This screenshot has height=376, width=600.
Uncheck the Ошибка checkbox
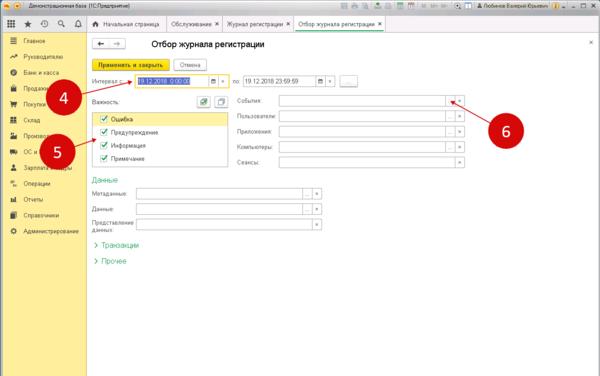point(104,119)
